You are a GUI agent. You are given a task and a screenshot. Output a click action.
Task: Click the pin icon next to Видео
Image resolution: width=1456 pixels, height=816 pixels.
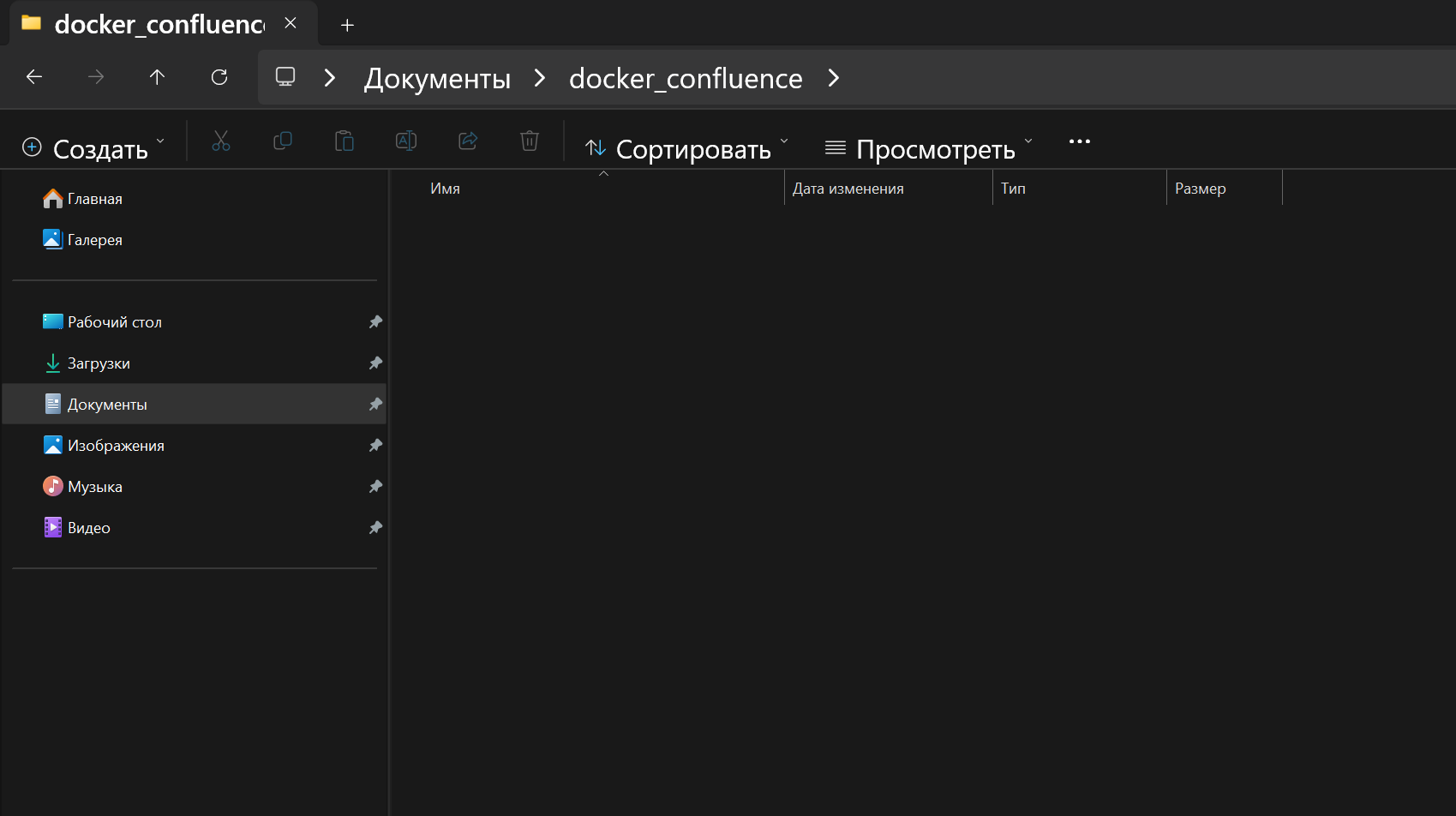click(375, 528)
